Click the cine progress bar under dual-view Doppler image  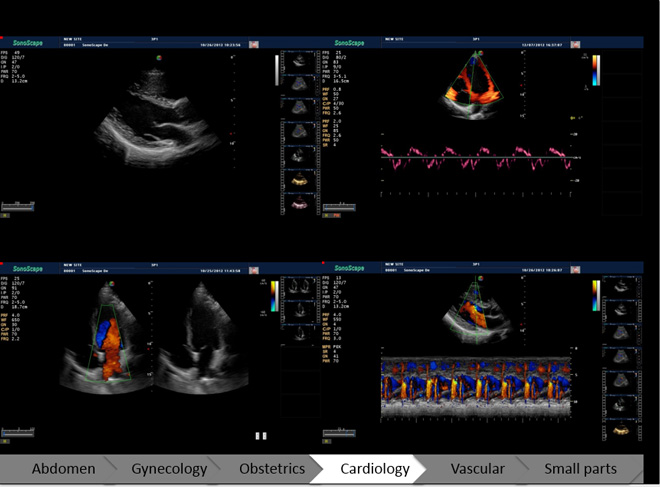click(18, 433)
